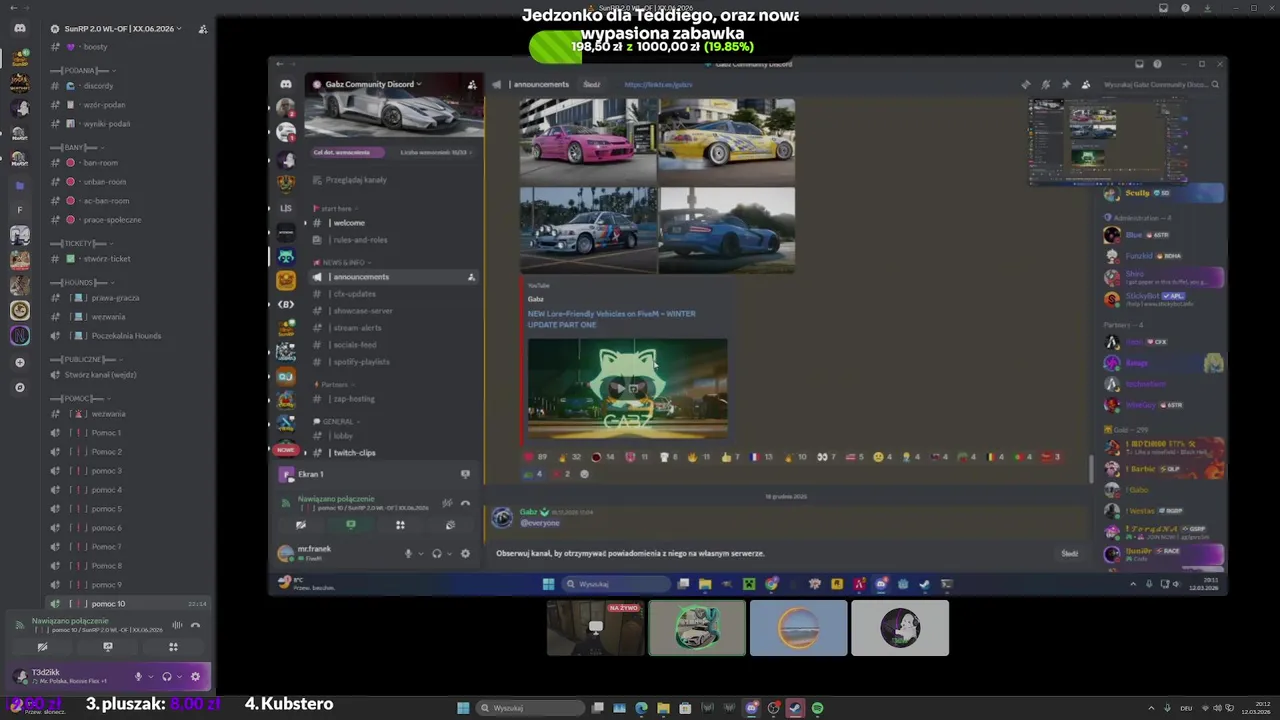
Task: Expand the Gabz Community Discord server dropdown
Action: coord(369,85)
